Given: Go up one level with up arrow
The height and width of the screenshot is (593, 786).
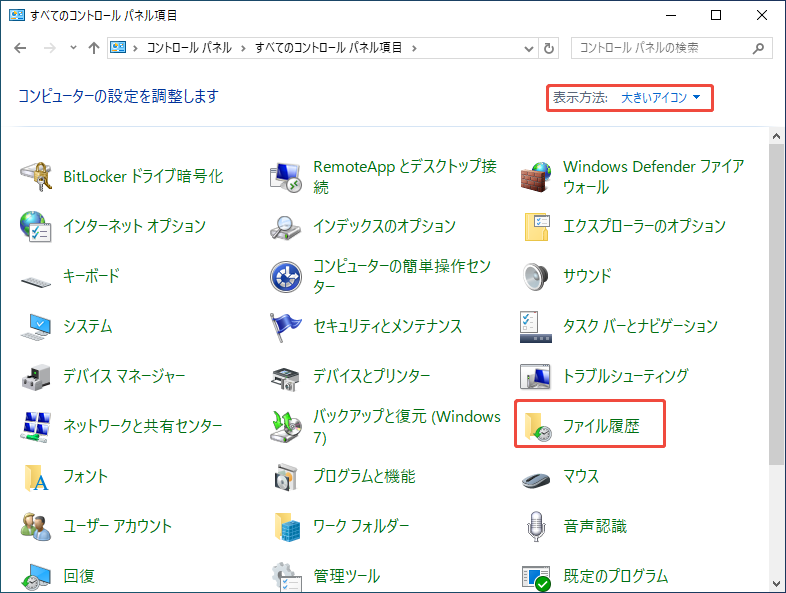Looking at the screenshot, I should [94, 48].
